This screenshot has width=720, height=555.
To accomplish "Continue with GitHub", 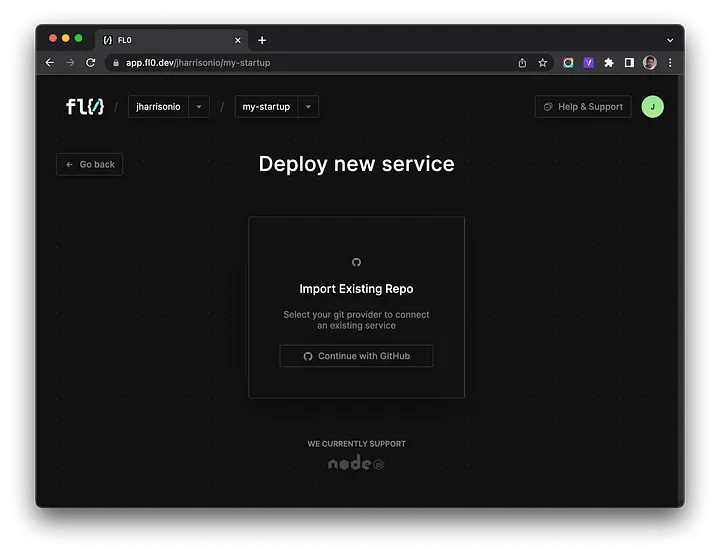I will (356, 356).
